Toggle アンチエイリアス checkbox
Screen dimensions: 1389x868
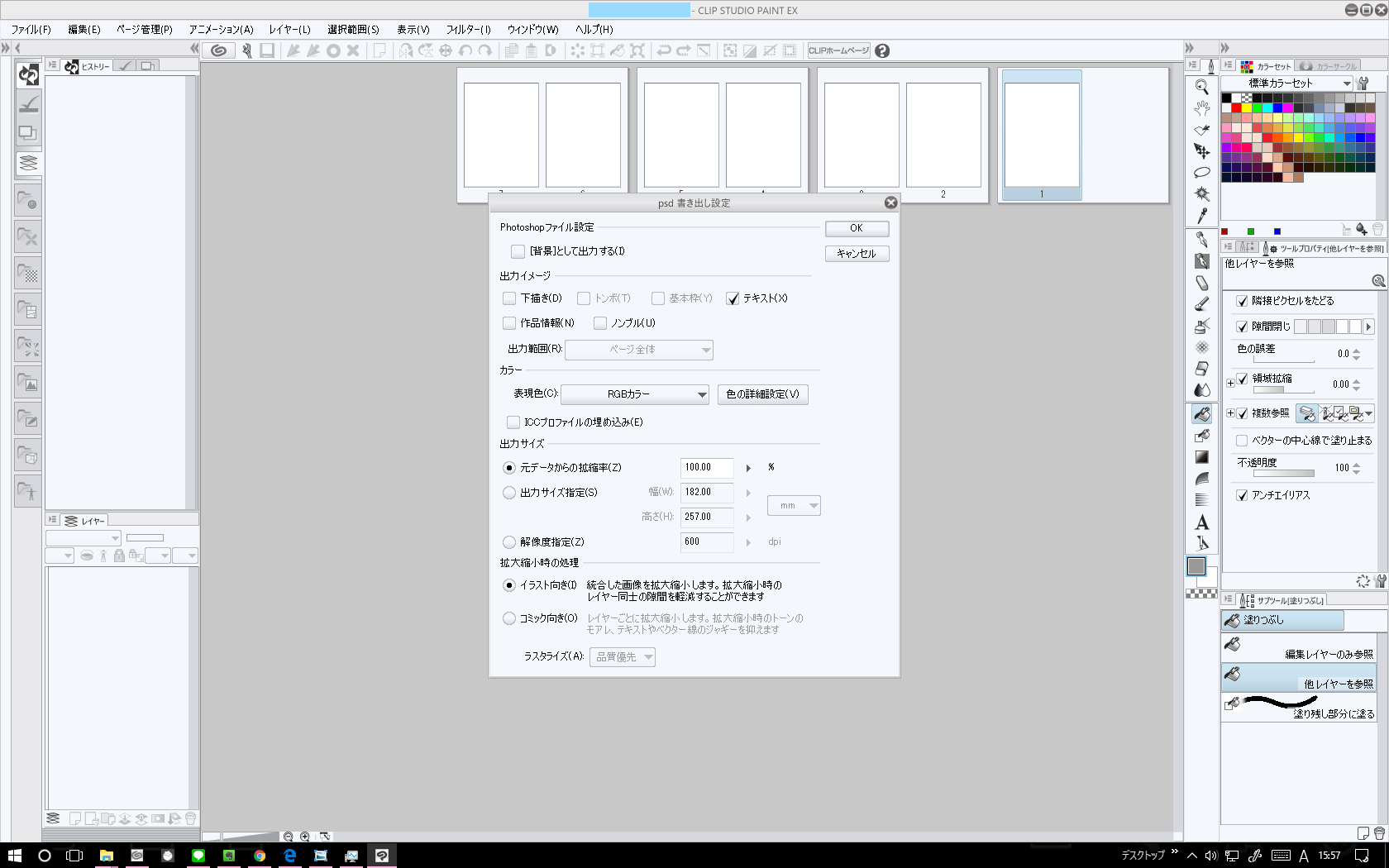tap(1242, 495)
